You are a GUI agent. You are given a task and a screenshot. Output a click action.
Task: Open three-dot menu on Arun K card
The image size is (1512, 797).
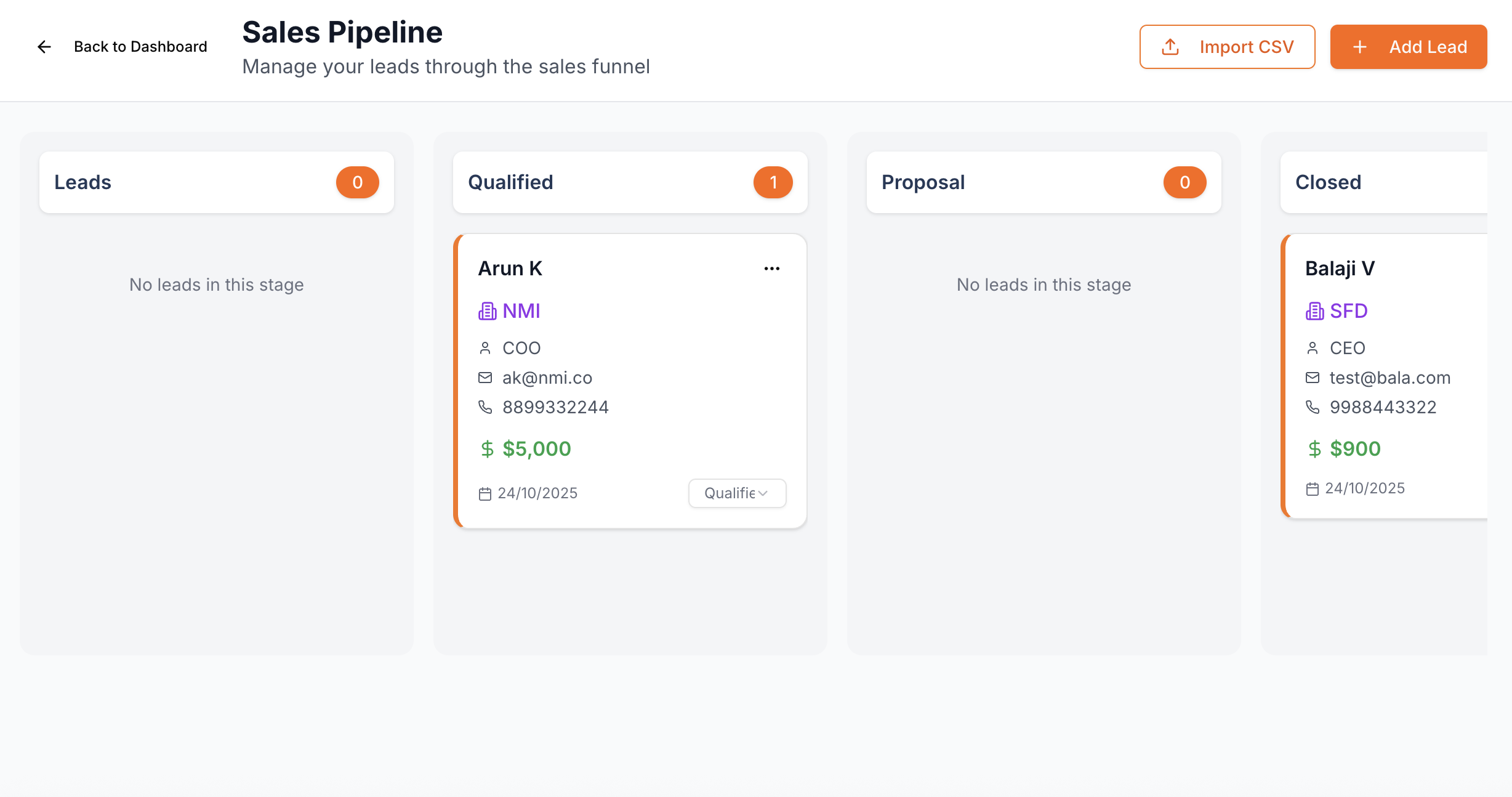click(x=771, y=269)
